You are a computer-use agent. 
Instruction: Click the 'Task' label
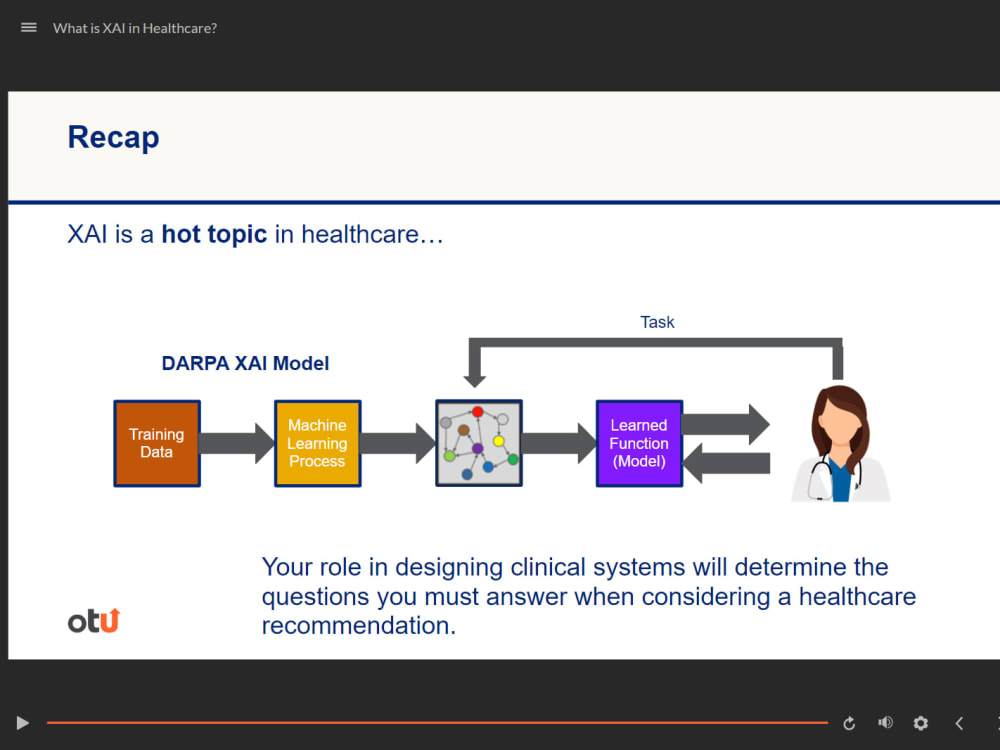[657, 322]
